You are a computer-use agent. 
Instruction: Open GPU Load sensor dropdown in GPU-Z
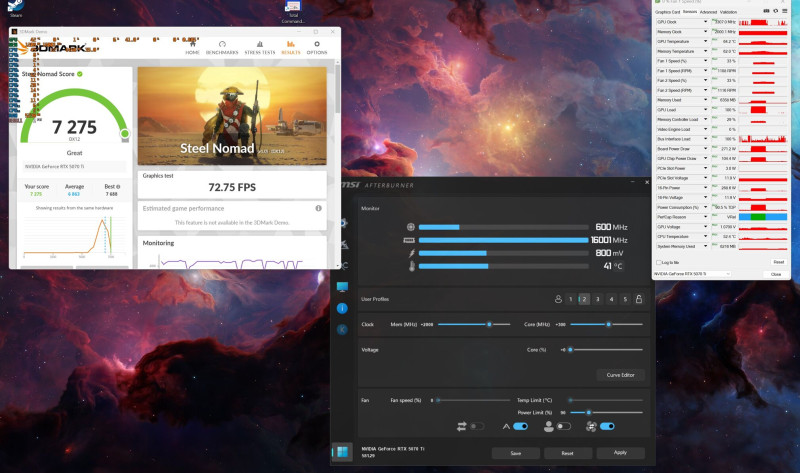[705, 110]
